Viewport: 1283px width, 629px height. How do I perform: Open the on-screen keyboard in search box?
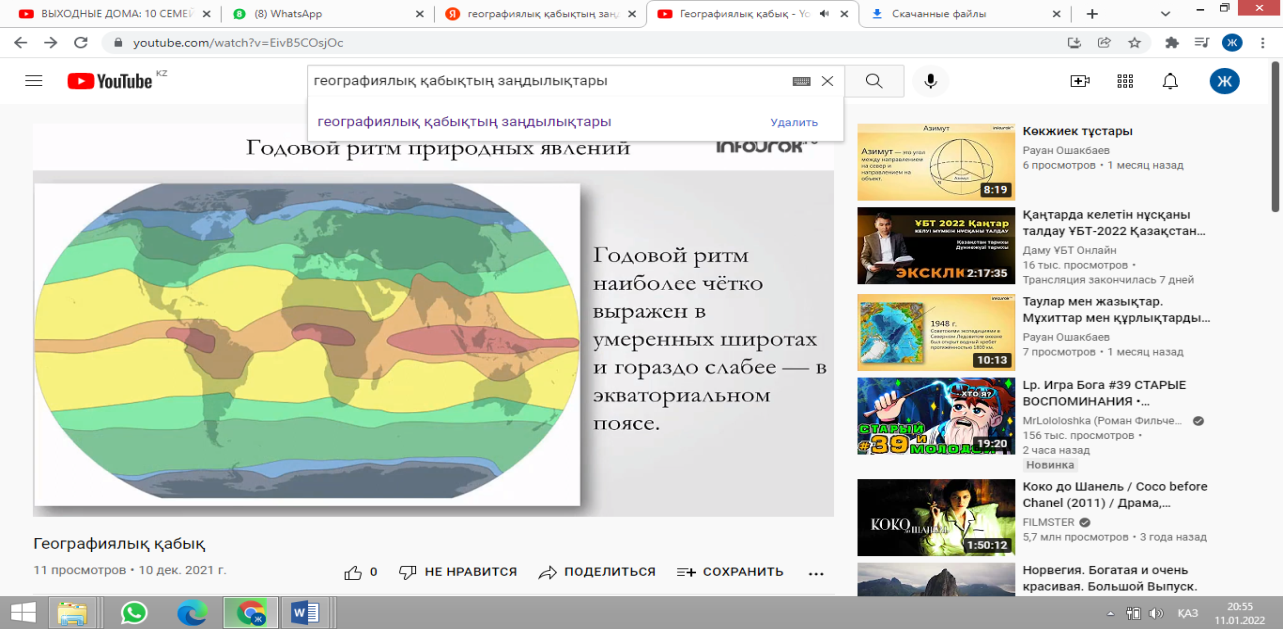801,81
